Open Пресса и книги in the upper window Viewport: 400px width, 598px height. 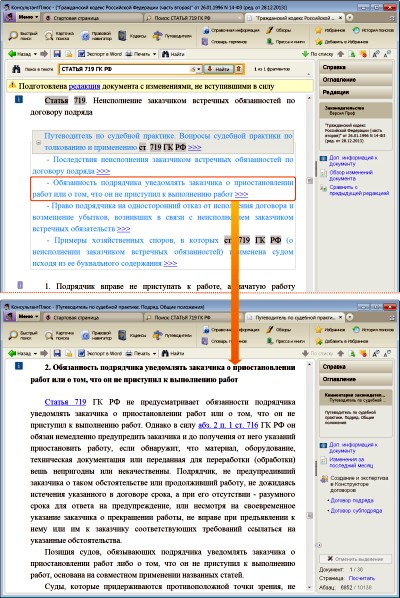click(285, 41)
